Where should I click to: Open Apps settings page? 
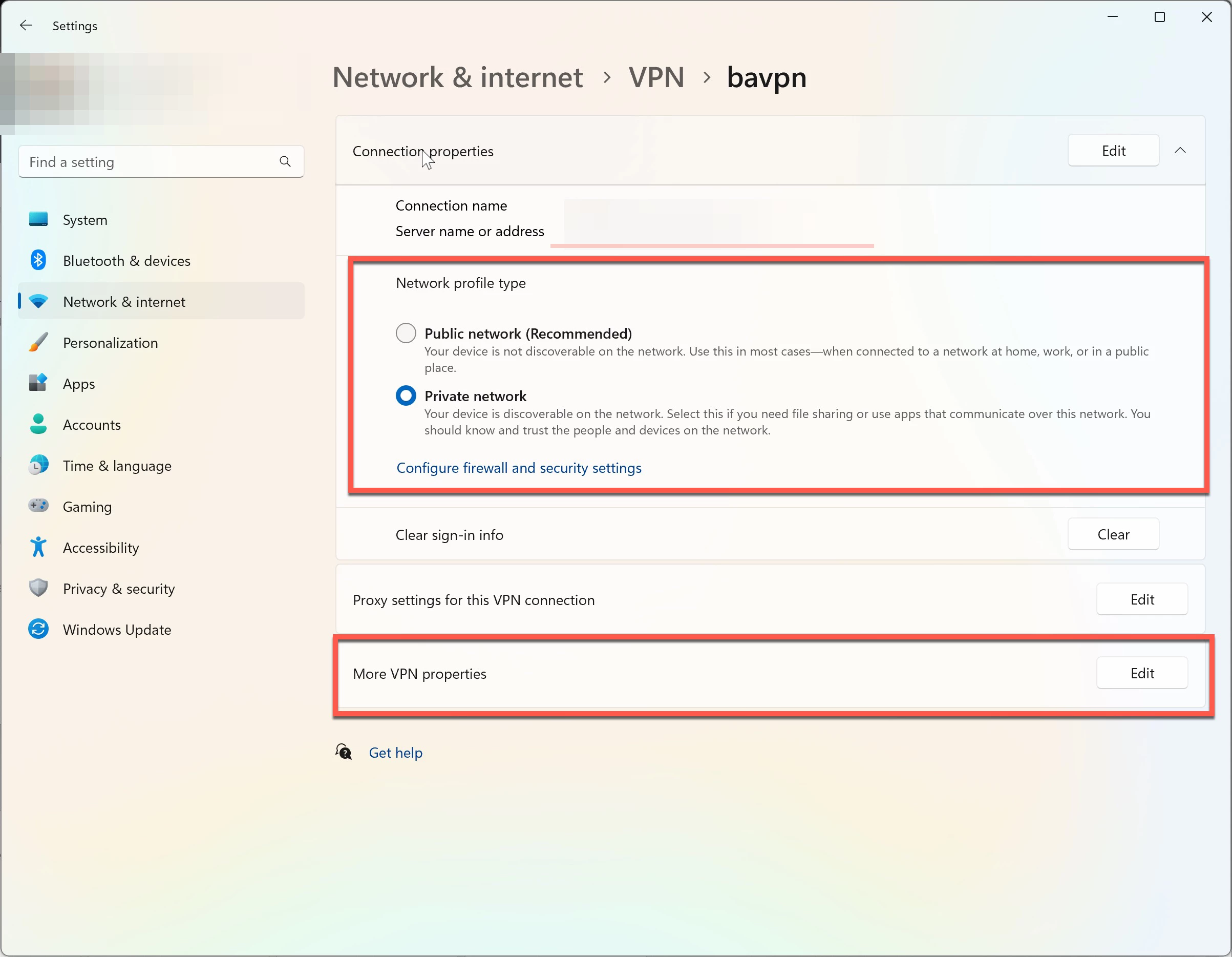click(x=161, y=384)
